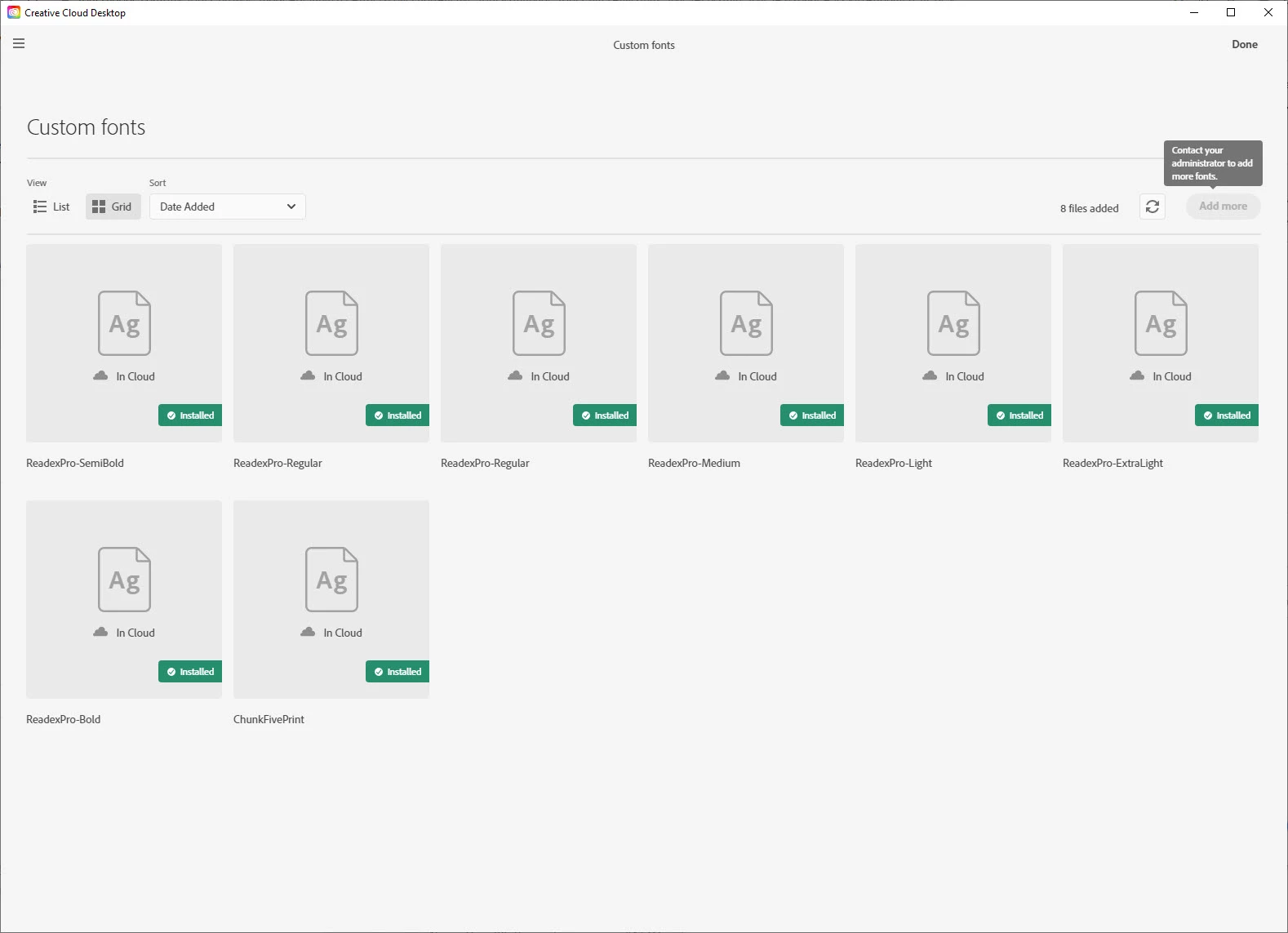
Task: Maximize the Creative Cloud Desktop window
Action: 1231,12
